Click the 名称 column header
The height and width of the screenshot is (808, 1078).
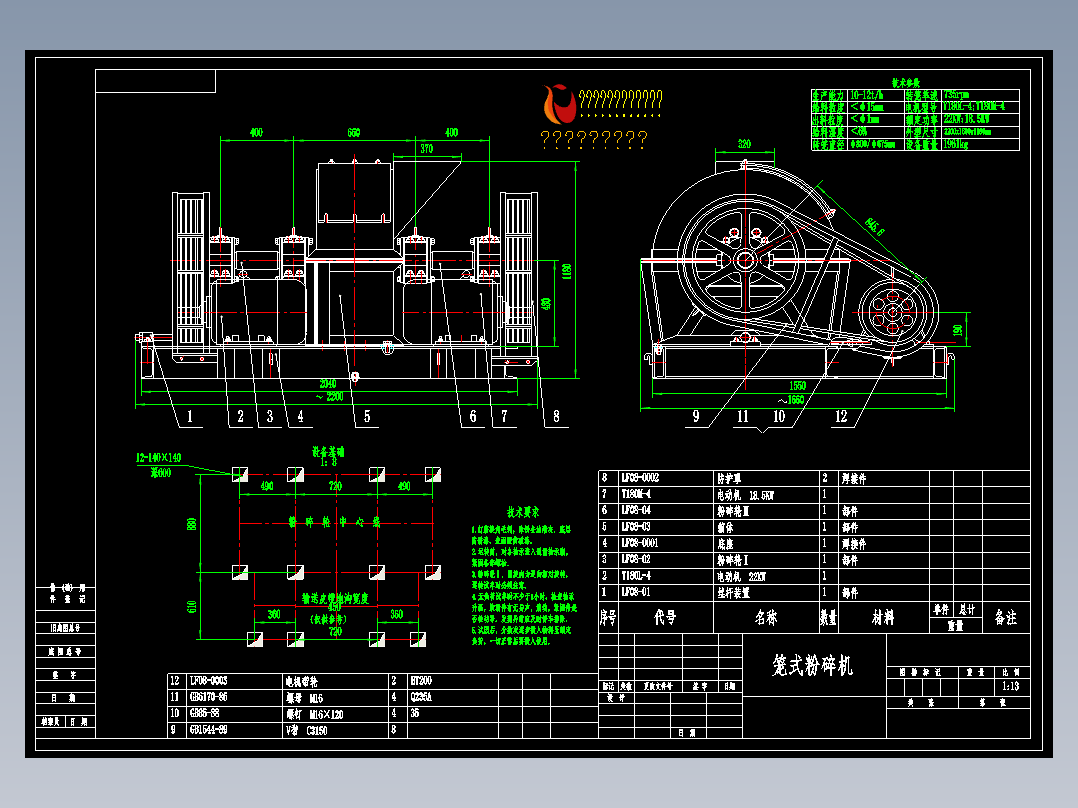tap(766, 617)
